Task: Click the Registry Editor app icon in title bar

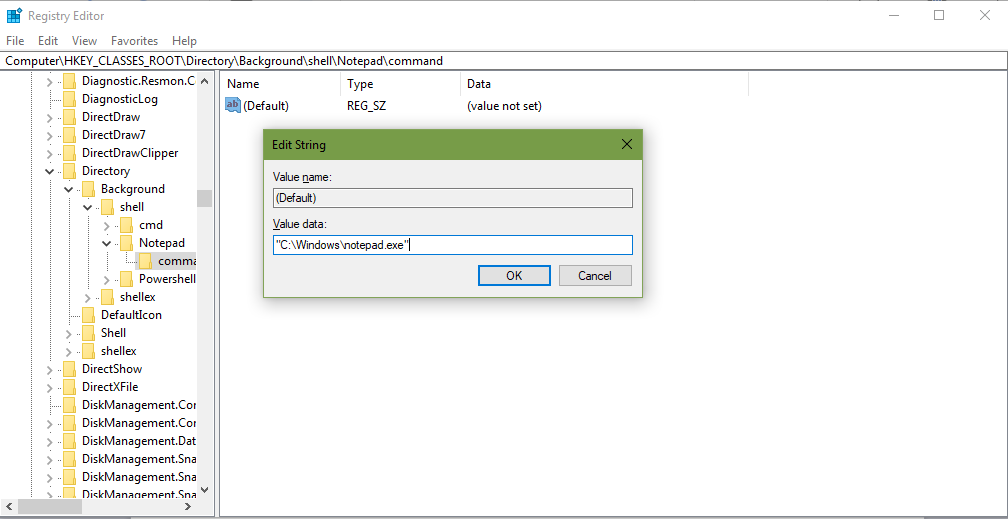Action: [14, 15]
